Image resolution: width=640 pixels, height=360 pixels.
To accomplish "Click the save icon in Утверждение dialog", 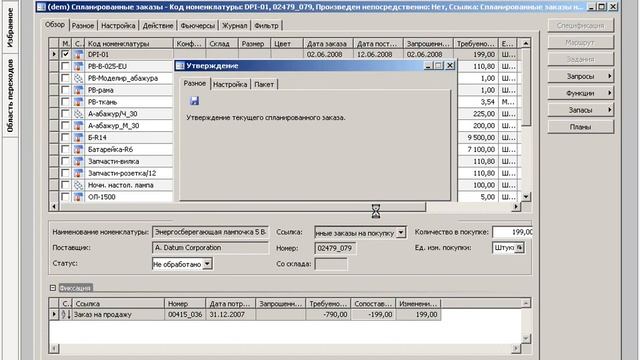I will coord(194,101).
